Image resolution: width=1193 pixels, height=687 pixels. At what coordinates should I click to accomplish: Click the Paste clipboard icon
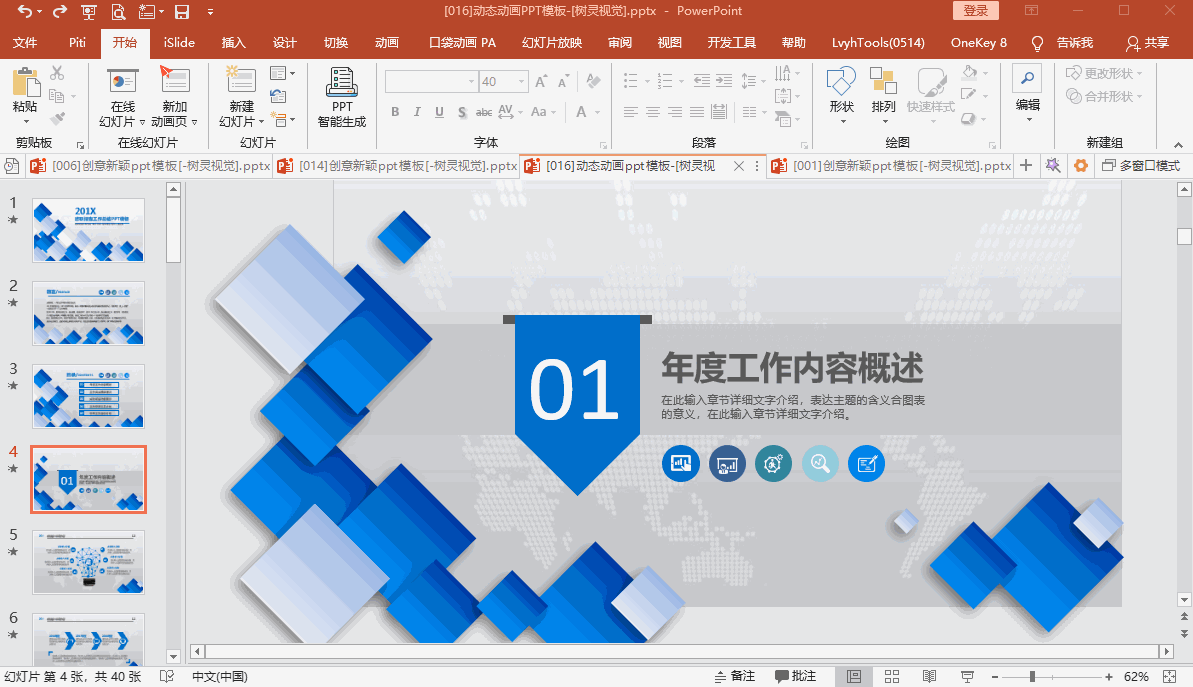point(25,83)
